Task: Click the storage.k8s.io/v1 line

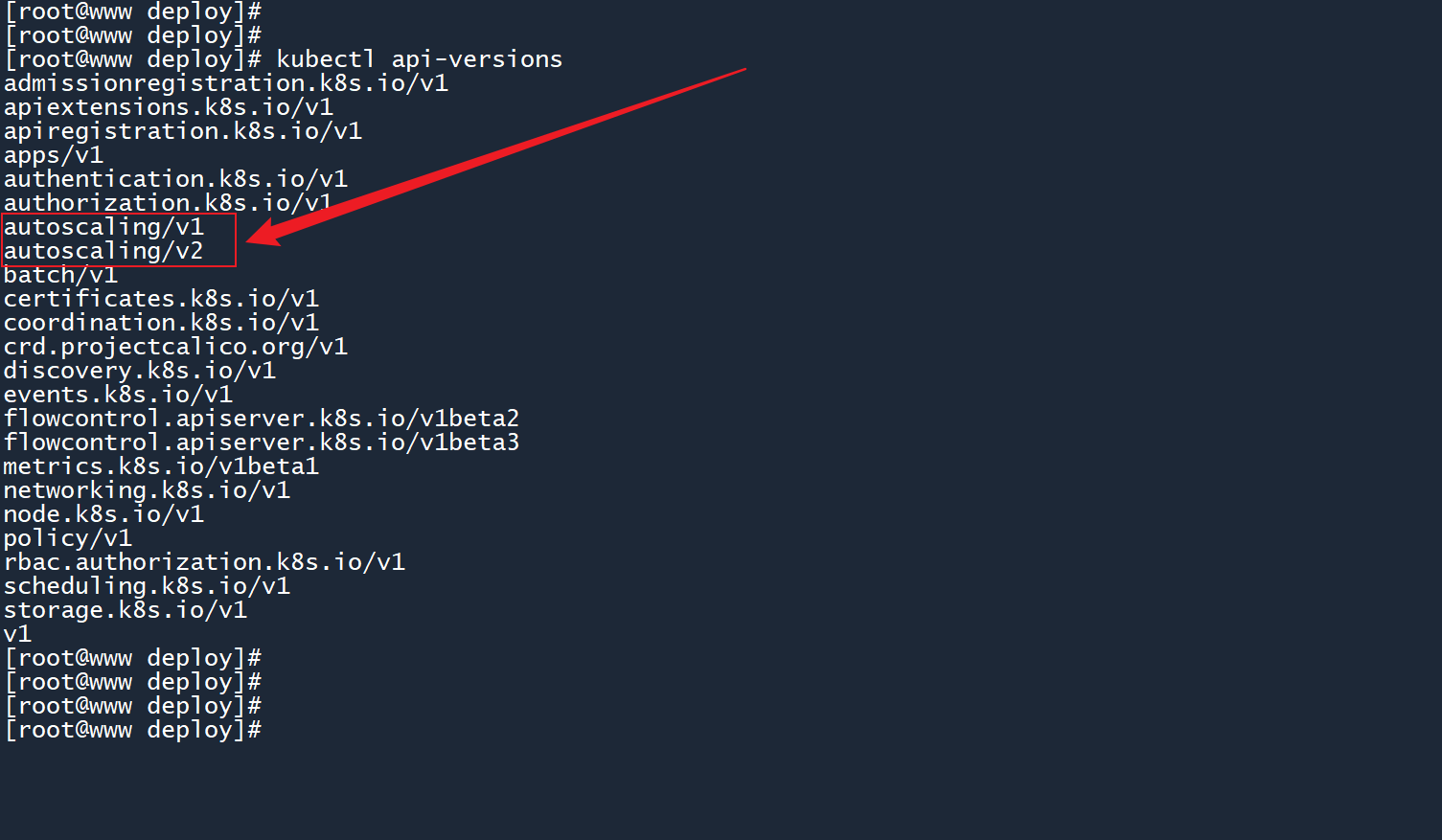Action: [126, 610]
